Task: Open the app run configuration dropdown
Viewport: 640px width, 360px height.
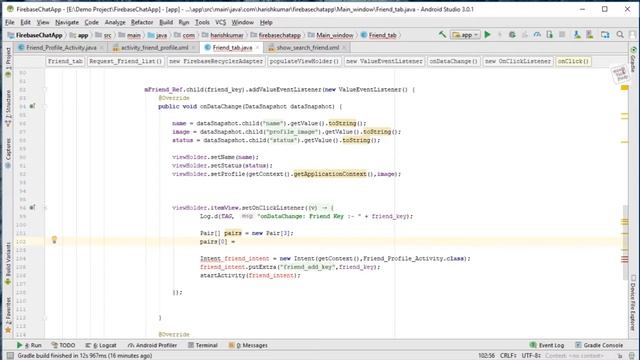Action: 465,35
